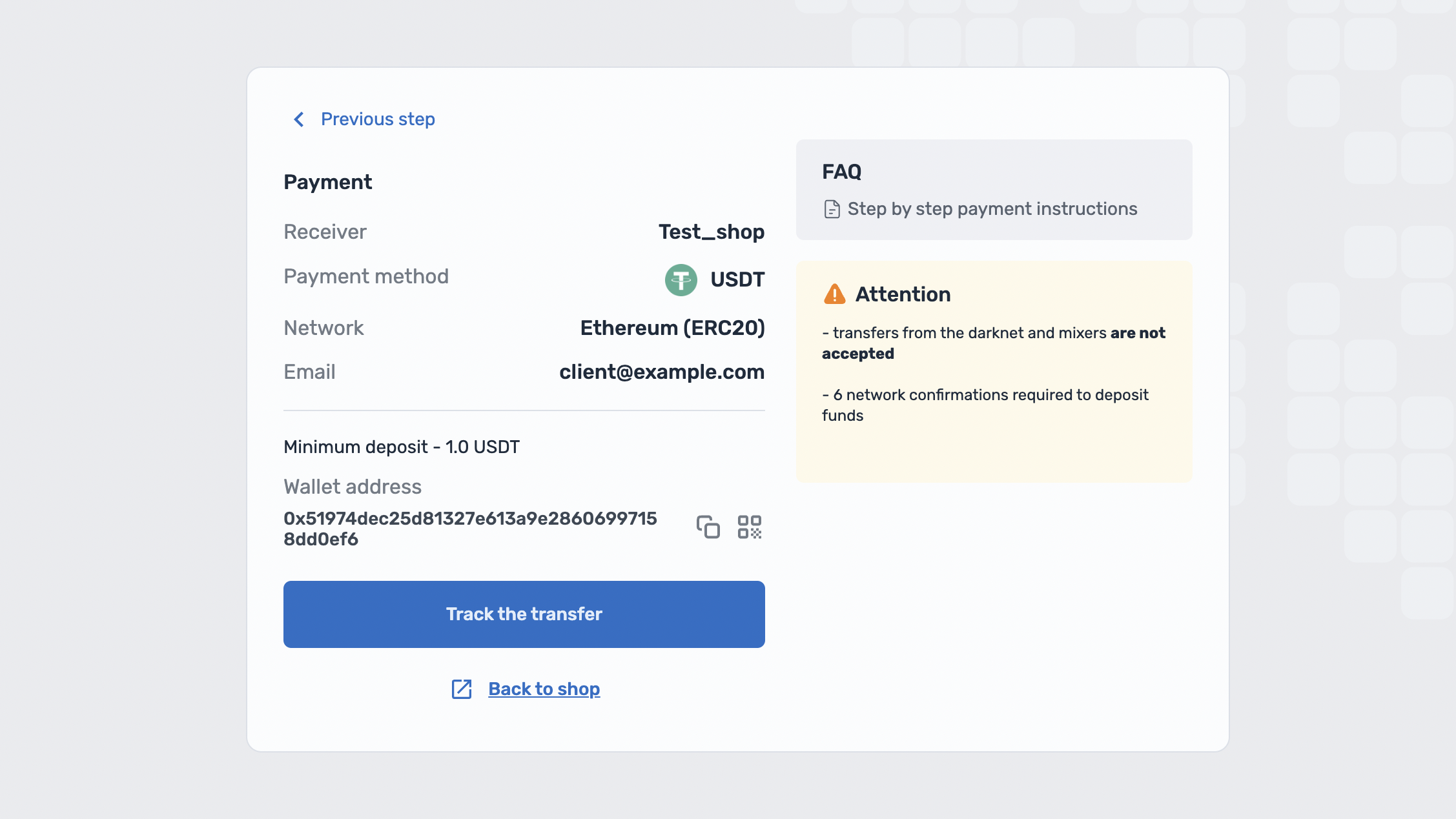Click the Ethereum (ERC20) network value
The height and width of the screenshot is (819, 1456).
[x=672, y=328]
